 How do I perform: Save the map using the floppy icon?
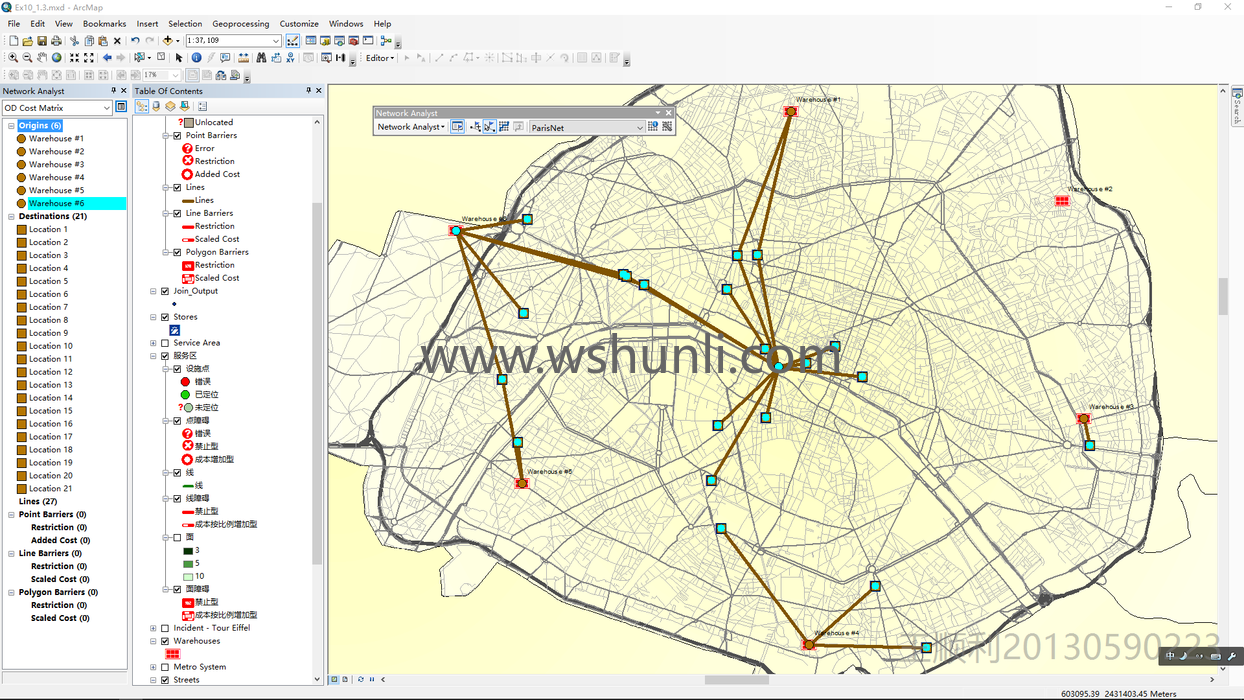(42, 41)
